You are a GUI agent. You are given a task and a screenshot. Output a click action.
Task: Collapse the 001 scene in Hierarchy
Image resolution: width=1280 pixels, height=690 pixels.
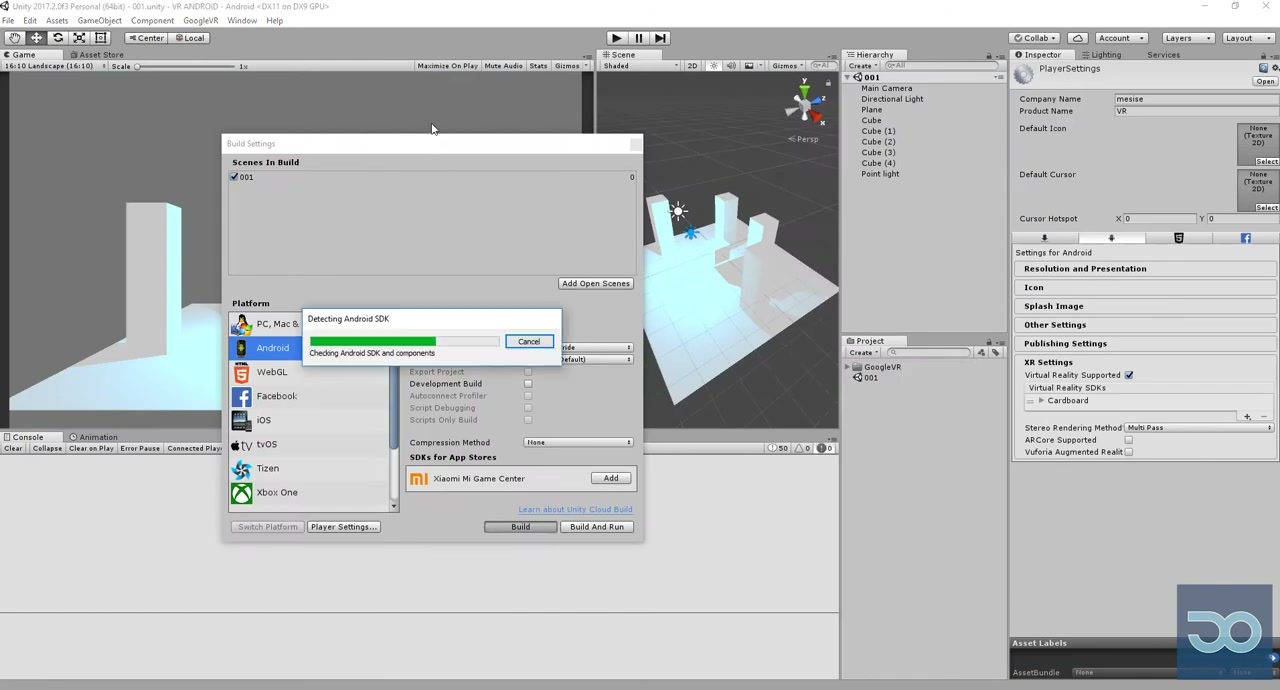(850, 77)
